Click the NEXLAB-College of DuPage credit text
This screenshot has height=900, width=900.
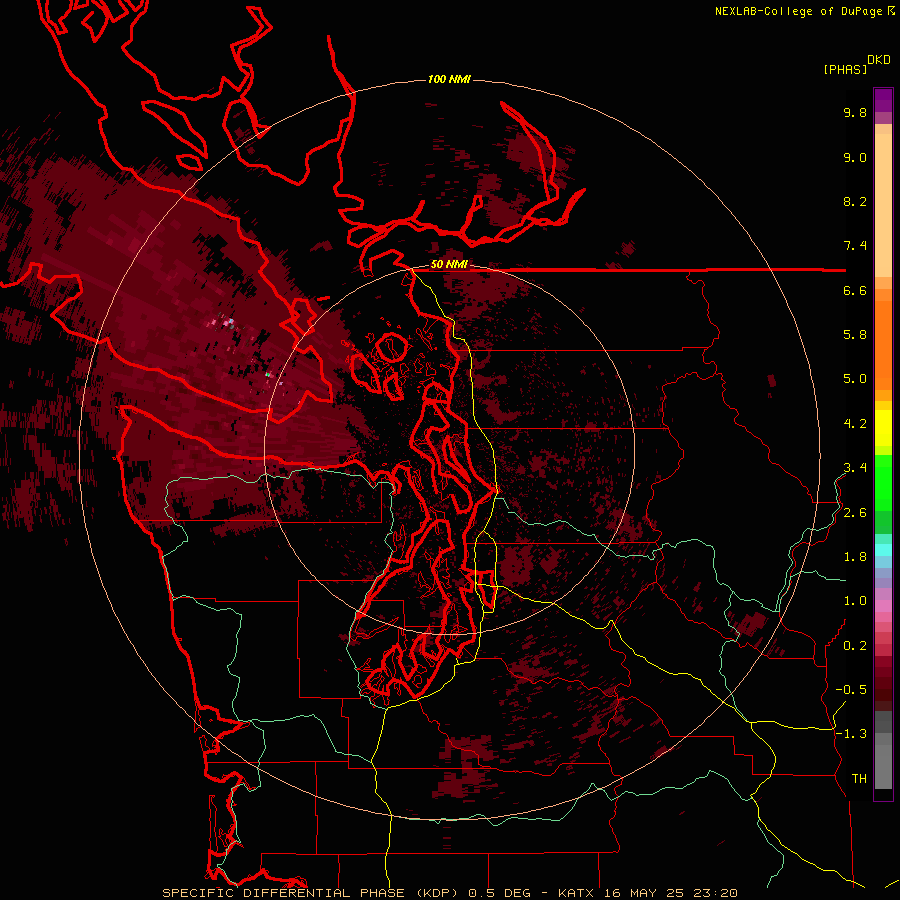pos(799,11)
